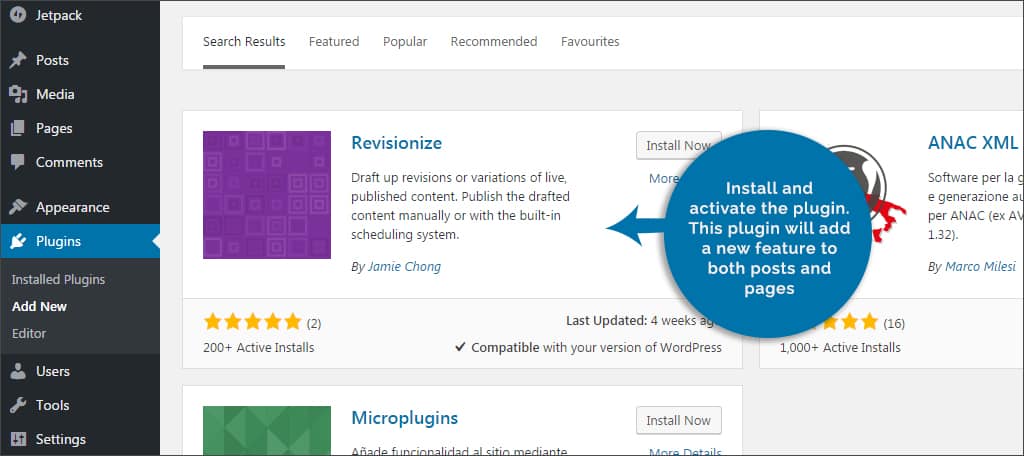The image size is (1024, 456).
Task: Click the green Microplugins plugin thumbnail
Action: coord(266,431)
